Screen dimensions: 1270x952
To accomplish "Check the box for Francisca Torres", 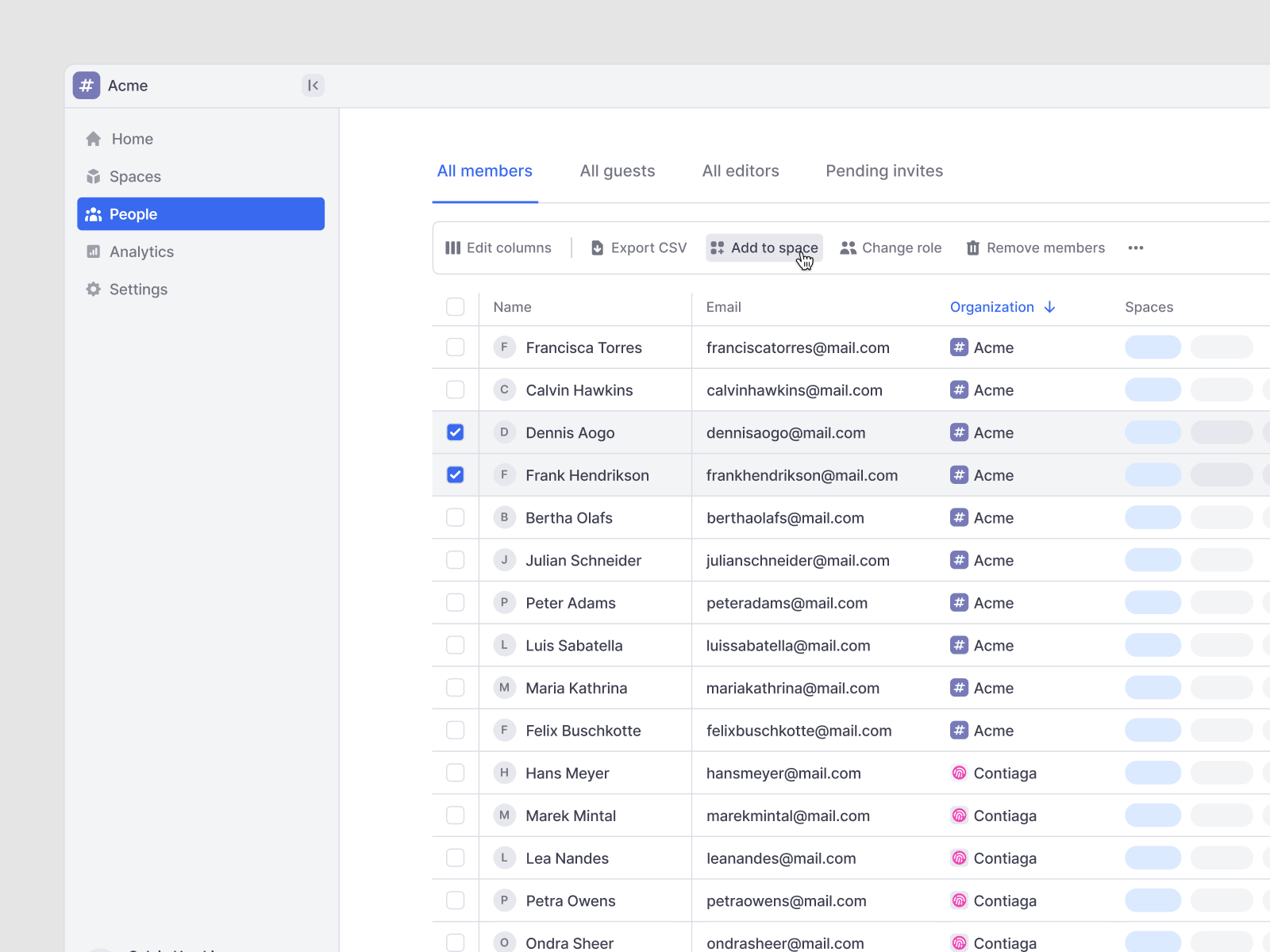I will coord(456,347).
